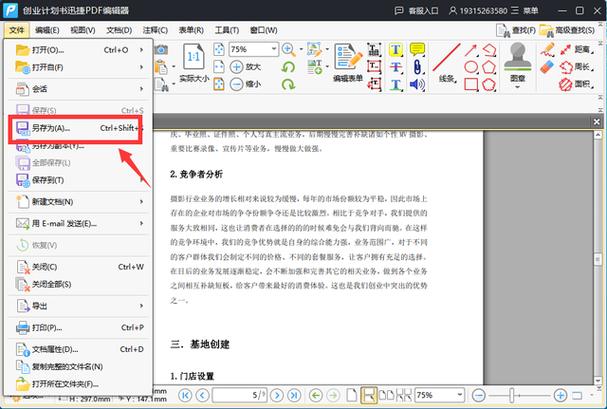Open the Comment (注释) menu

pos(155,30)
